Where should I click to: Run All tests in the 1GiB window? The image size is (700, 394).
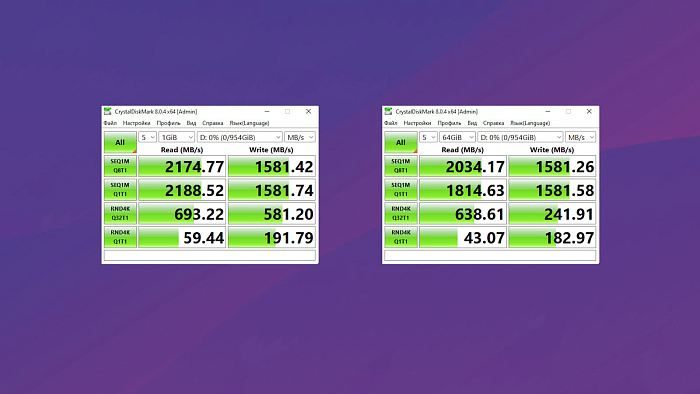(x=120, y=142)
